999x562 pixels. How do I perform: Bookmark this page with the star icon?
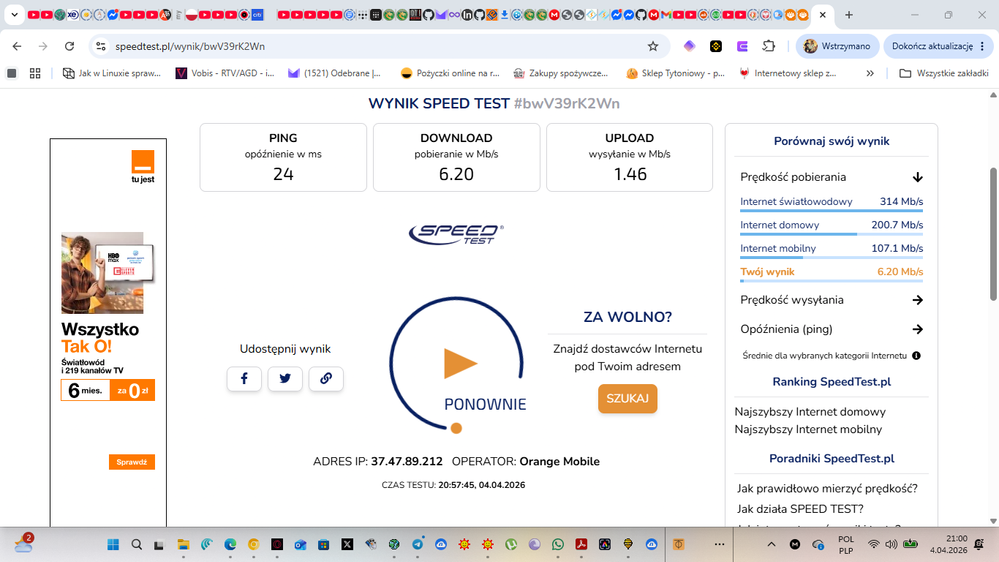click(x=653, y=46)
